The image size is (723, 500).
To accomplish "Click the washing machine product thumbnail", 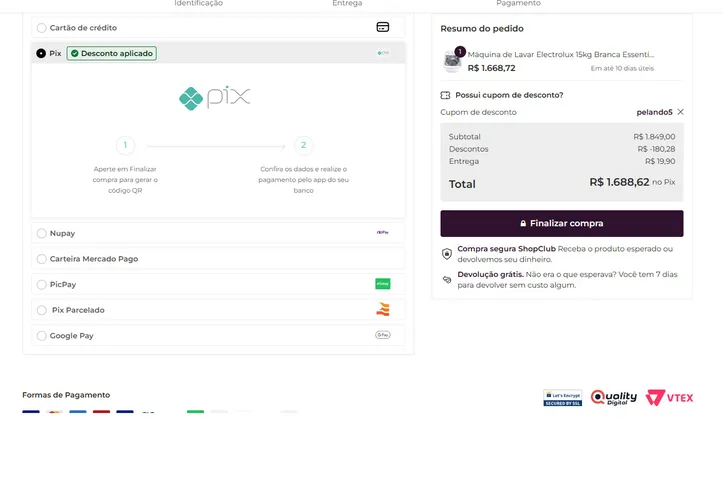I will [x=452, y=61].
